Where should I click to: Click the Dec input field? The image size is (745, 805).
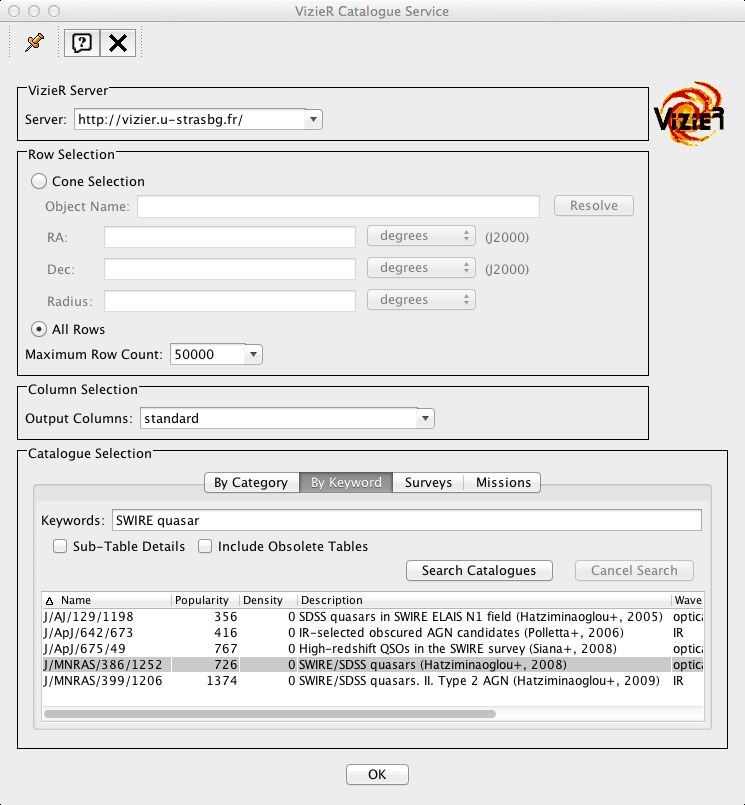pyautogui.click(x=230, y=269)
